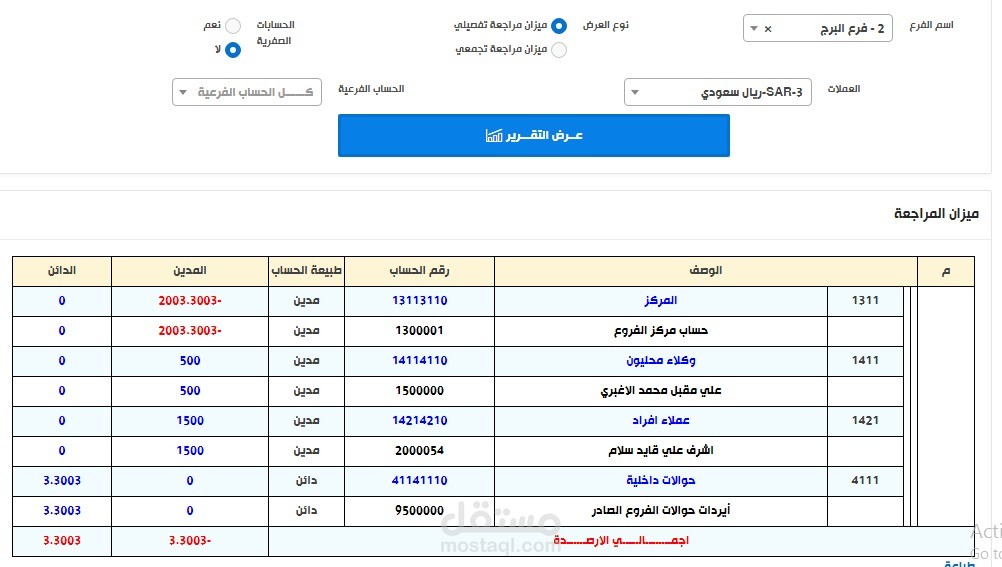The image size is (1002, 567).
Task: Open the وكلاء محليون account link
Action: coord(661,361)
